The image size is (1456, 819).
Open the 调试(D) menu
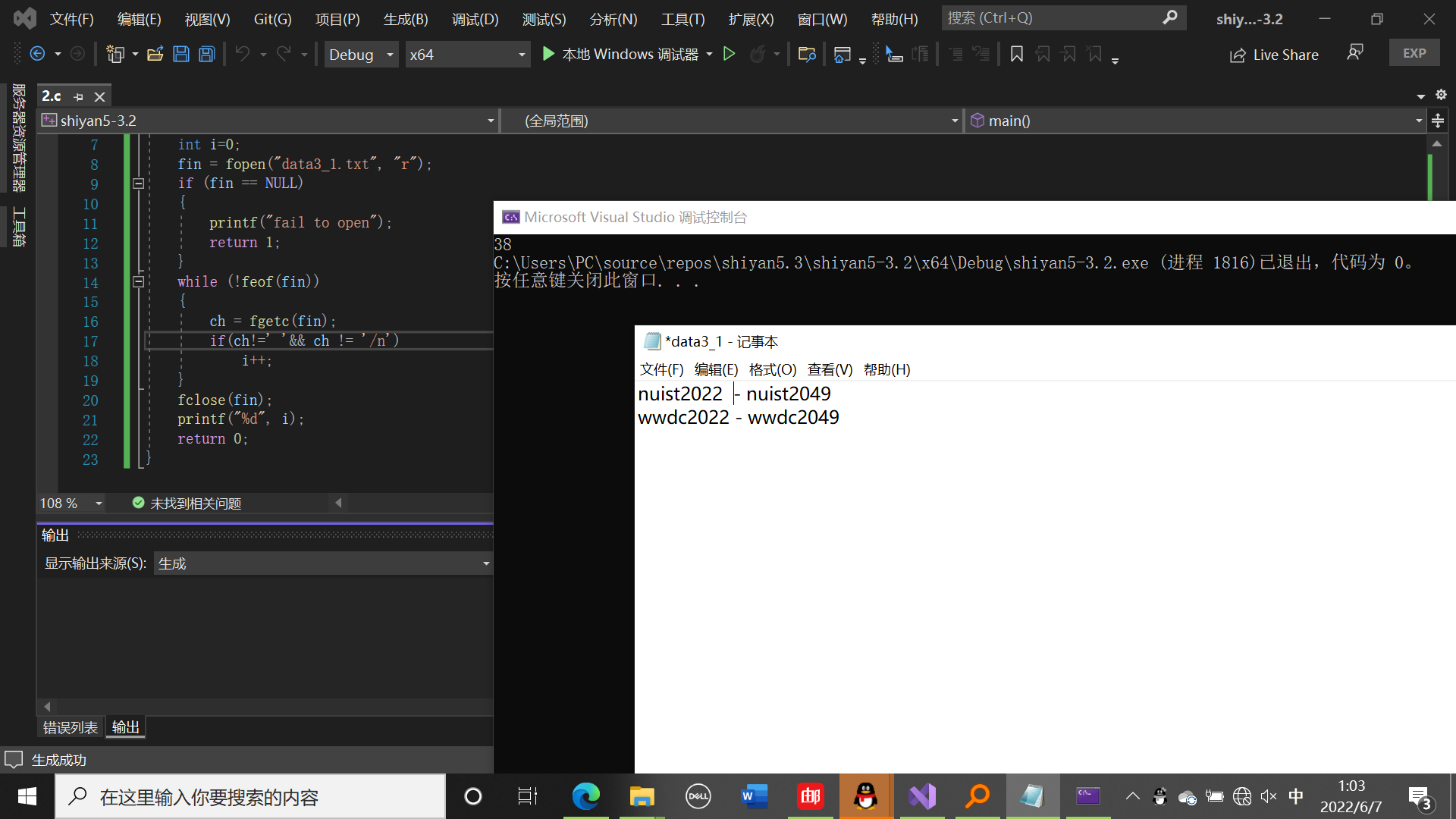coord(475,19)
